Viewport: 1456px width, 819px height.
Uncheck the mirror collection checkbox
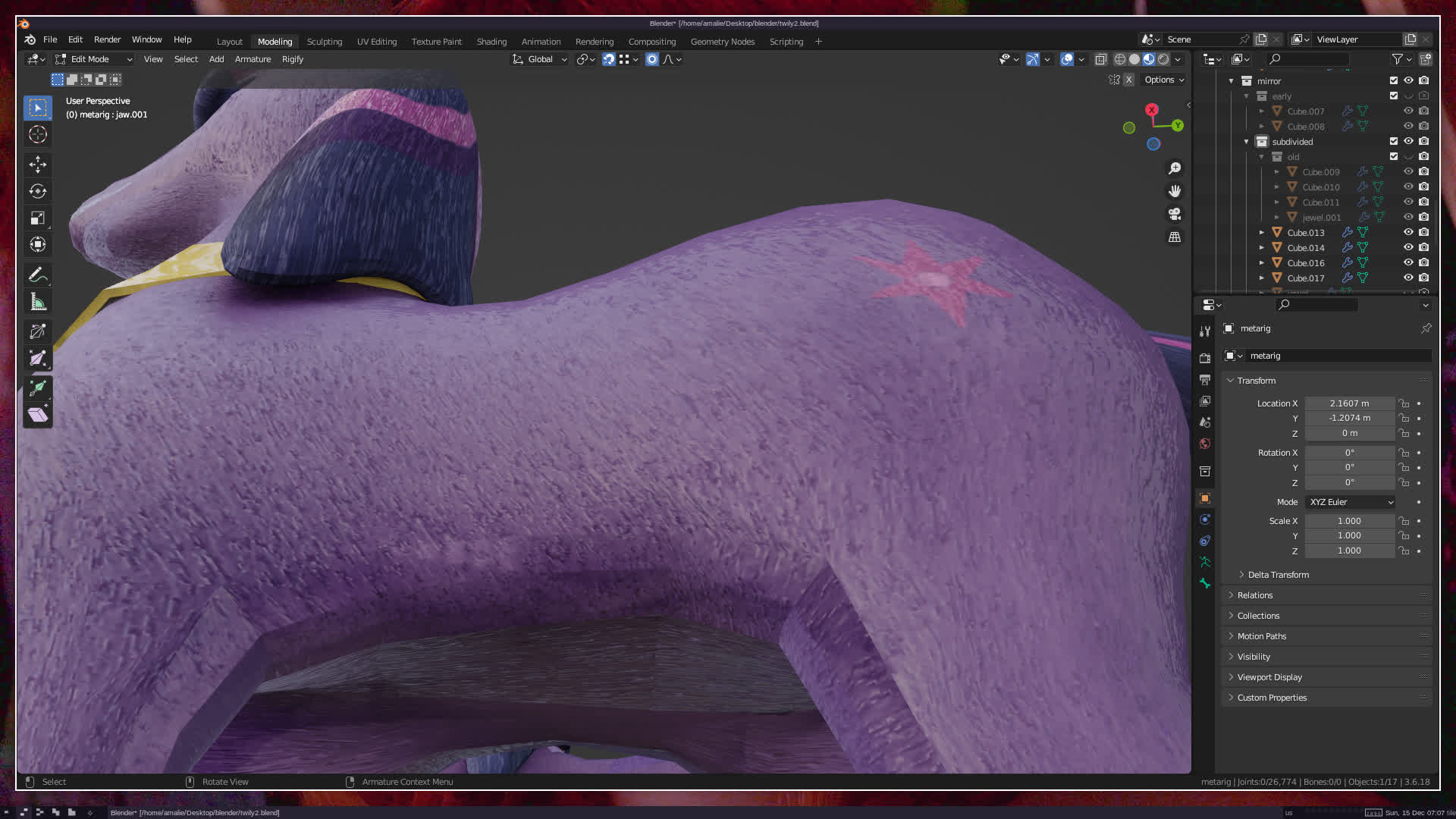click(x=1394, y=80)
